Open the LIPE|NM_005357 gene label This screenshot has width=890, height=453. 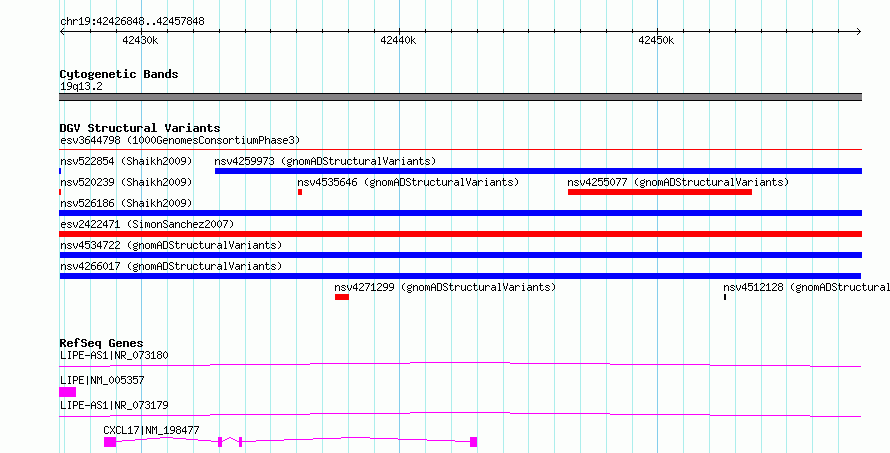point(103,380)
